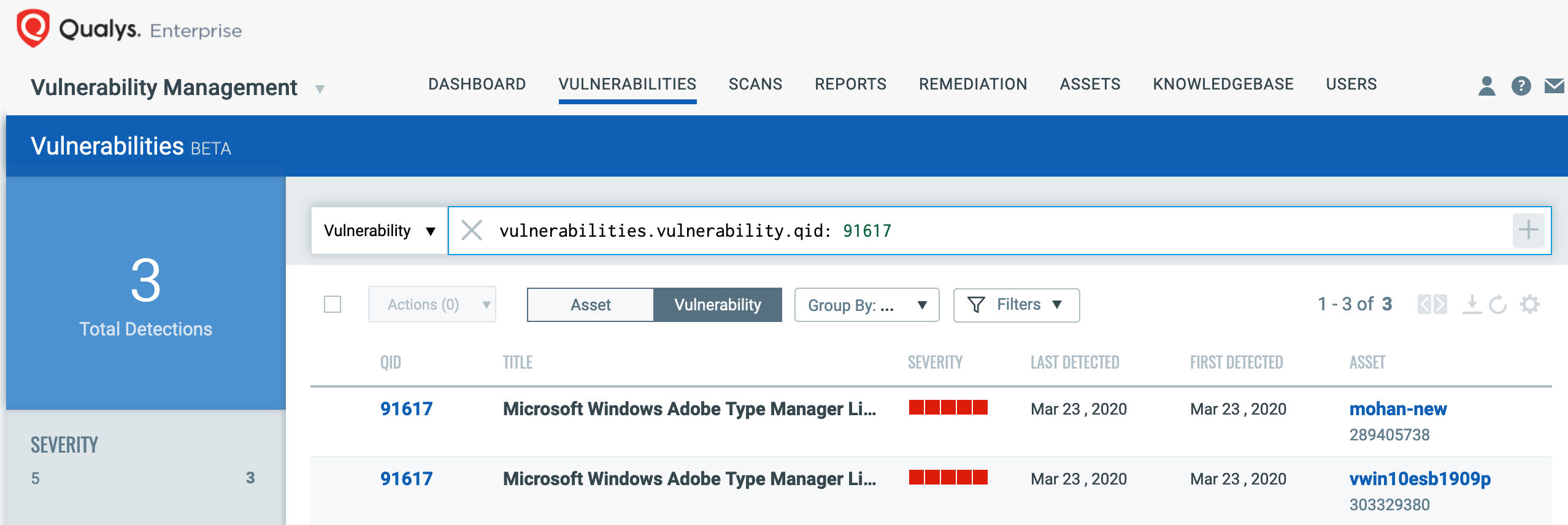Go to previous page arrow

1424,304
